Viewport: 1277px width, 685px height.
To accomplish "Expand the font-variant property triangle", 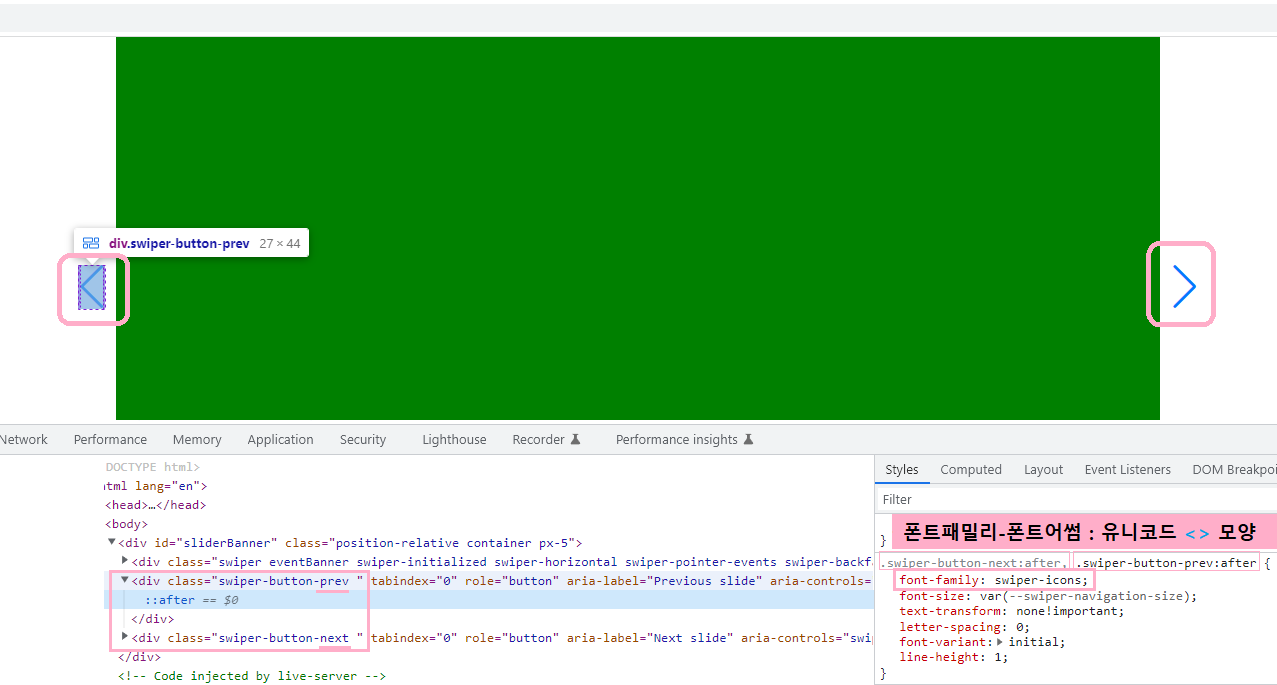I will pyautogui.click(x=1000, y=642).
